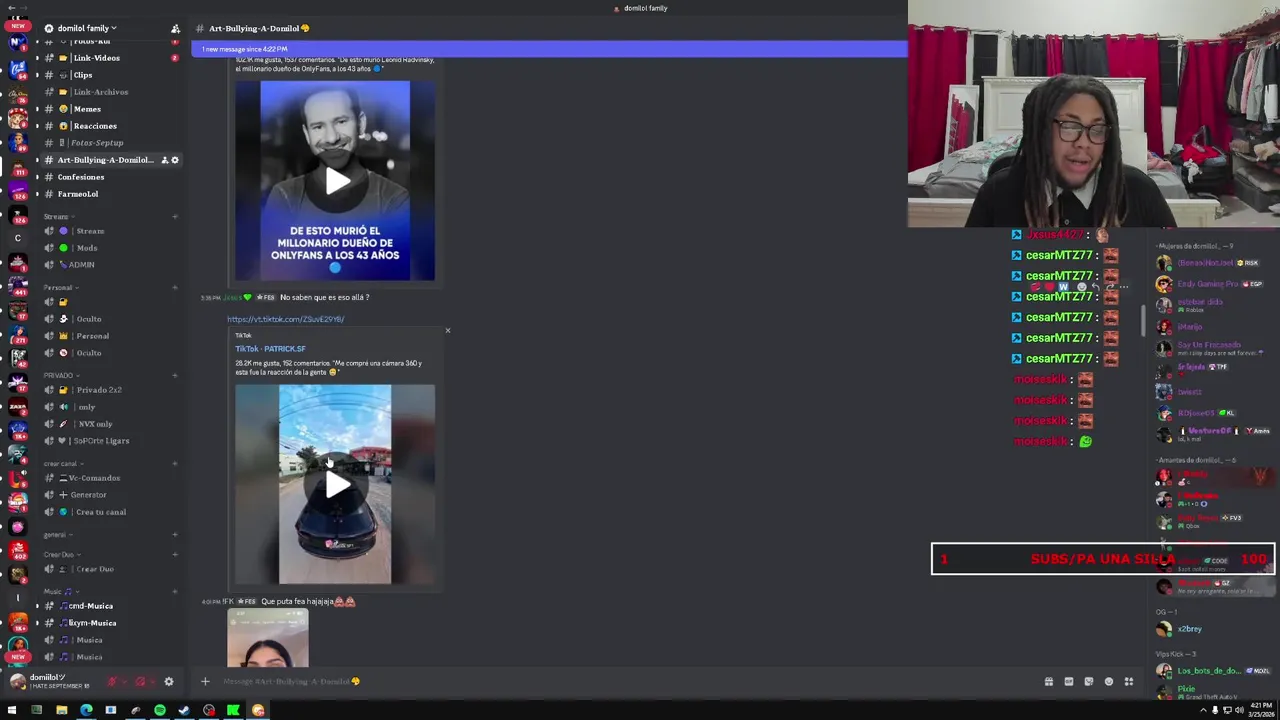Screen dimensions: 1280x720
Task: Open the emoji picker
Action: click(1108, 682)
